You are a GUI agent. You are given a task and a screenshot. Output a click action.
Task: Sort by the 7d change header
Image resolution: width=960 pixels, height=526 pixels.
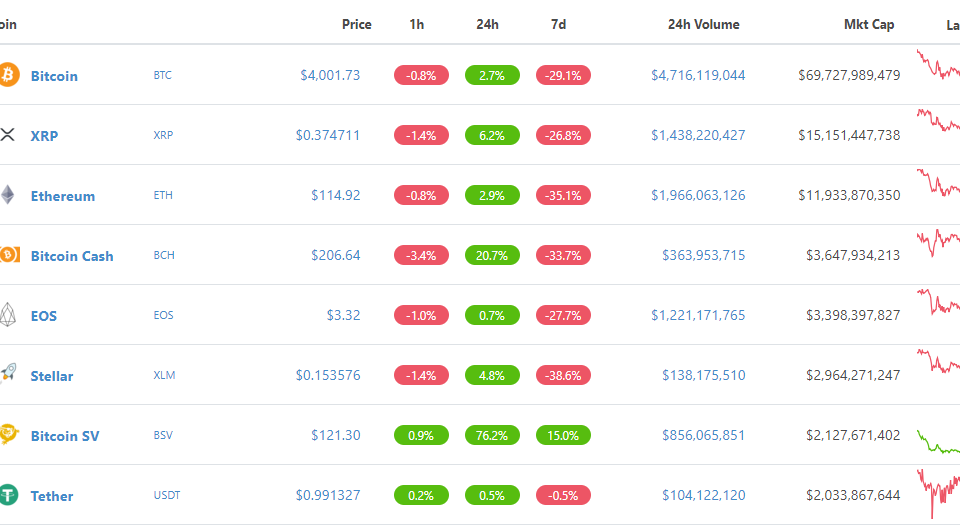558,24
